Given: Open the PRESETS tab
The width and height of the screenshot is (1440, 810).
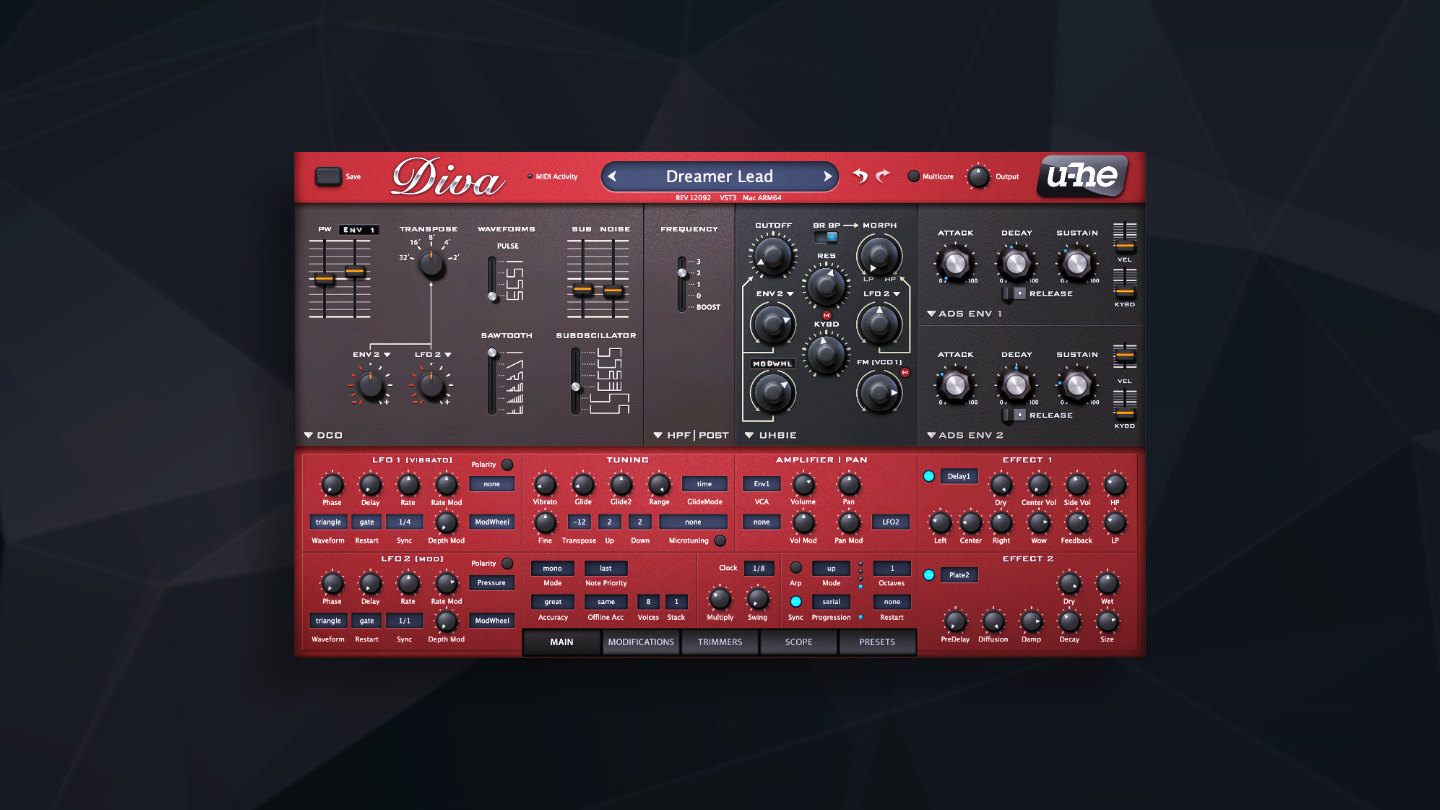Looking at the screenshot, I should tap(877, 642).
